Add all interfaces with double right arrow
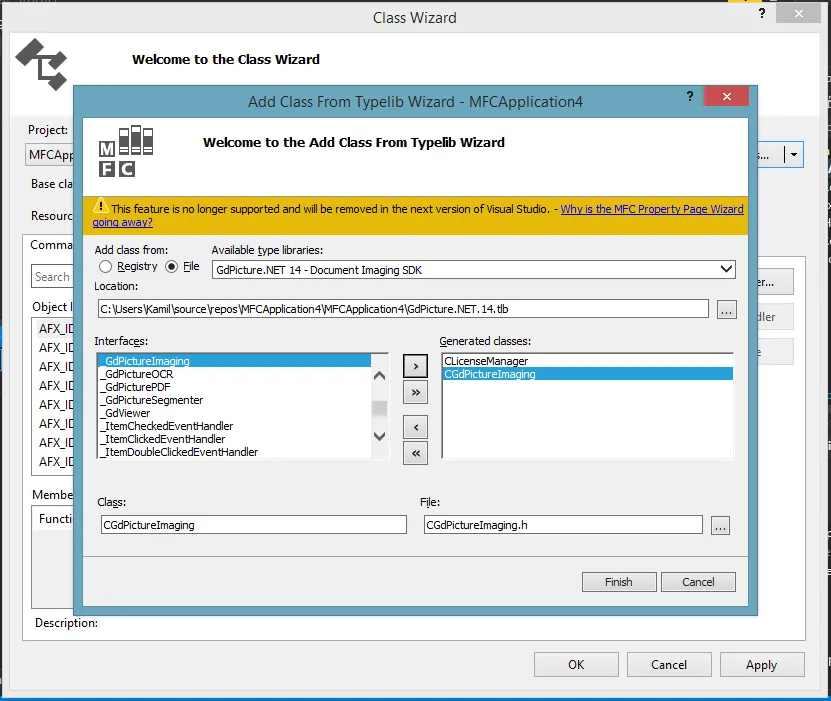831x701 pixels. (x=415, y=393)
